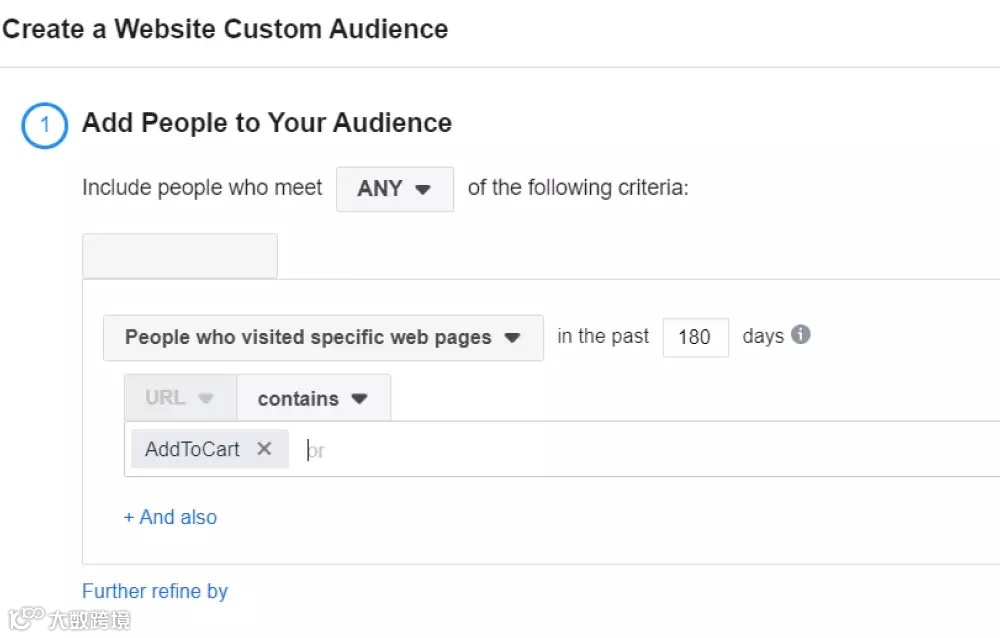This screenshot has height=638, width=1000.
Task: Remove the AddToCart keyword tag
Action: (x=264, y=449)
